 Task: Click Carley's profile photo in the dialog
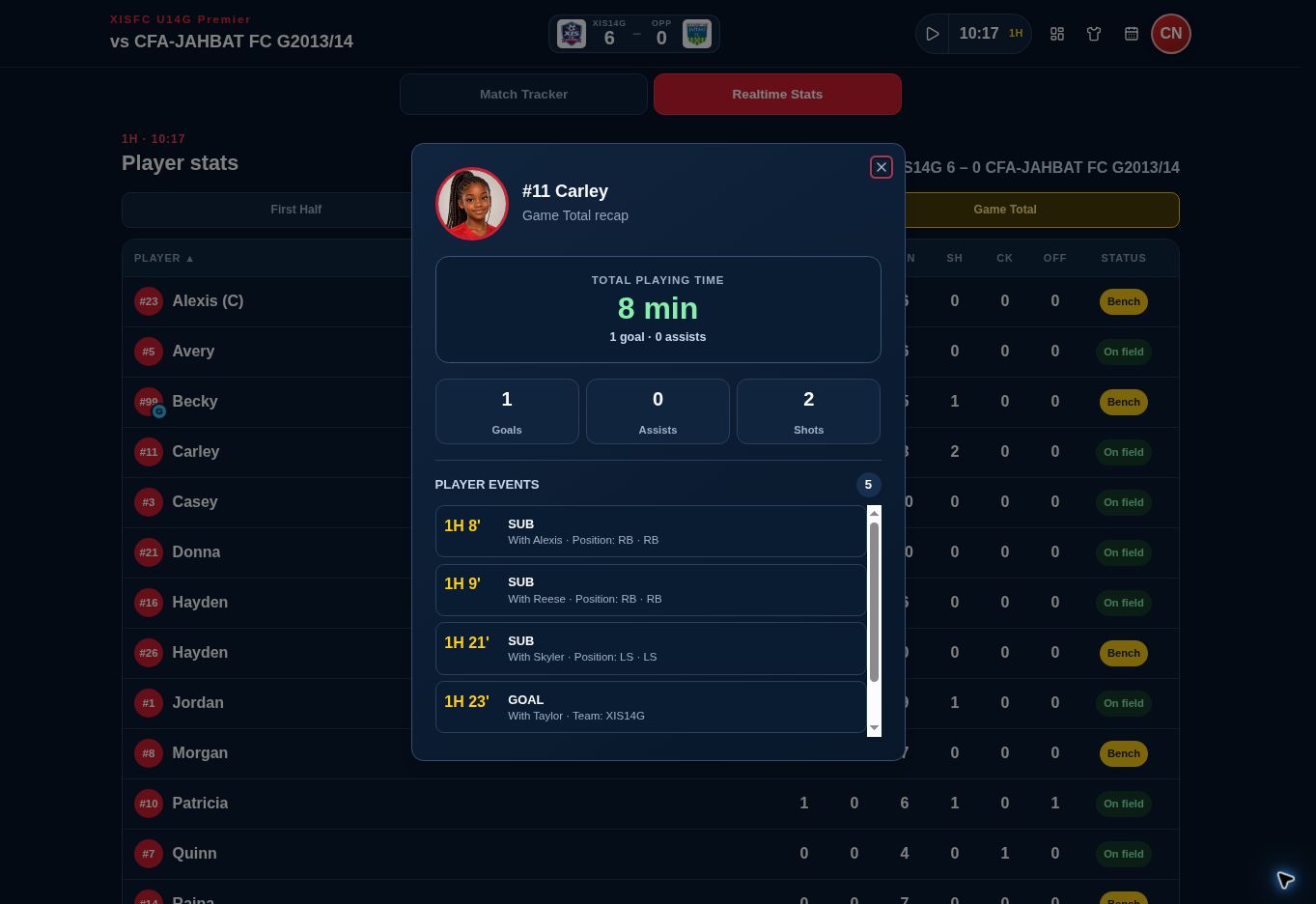coord(472,204)
